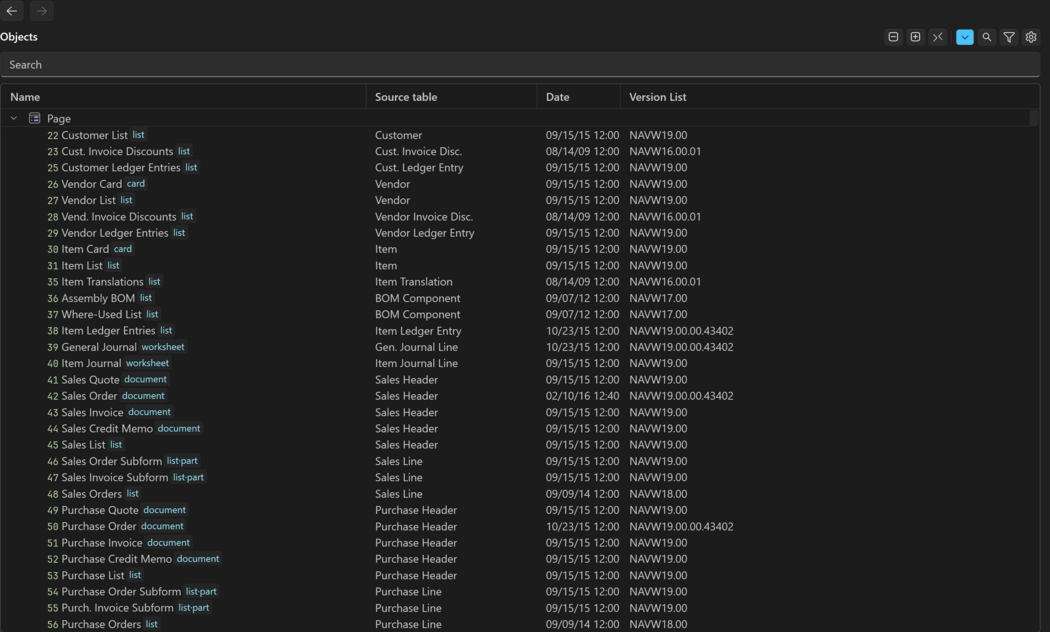Select 26 Vendor Card
1050x632 pixels.
[84, 184]
